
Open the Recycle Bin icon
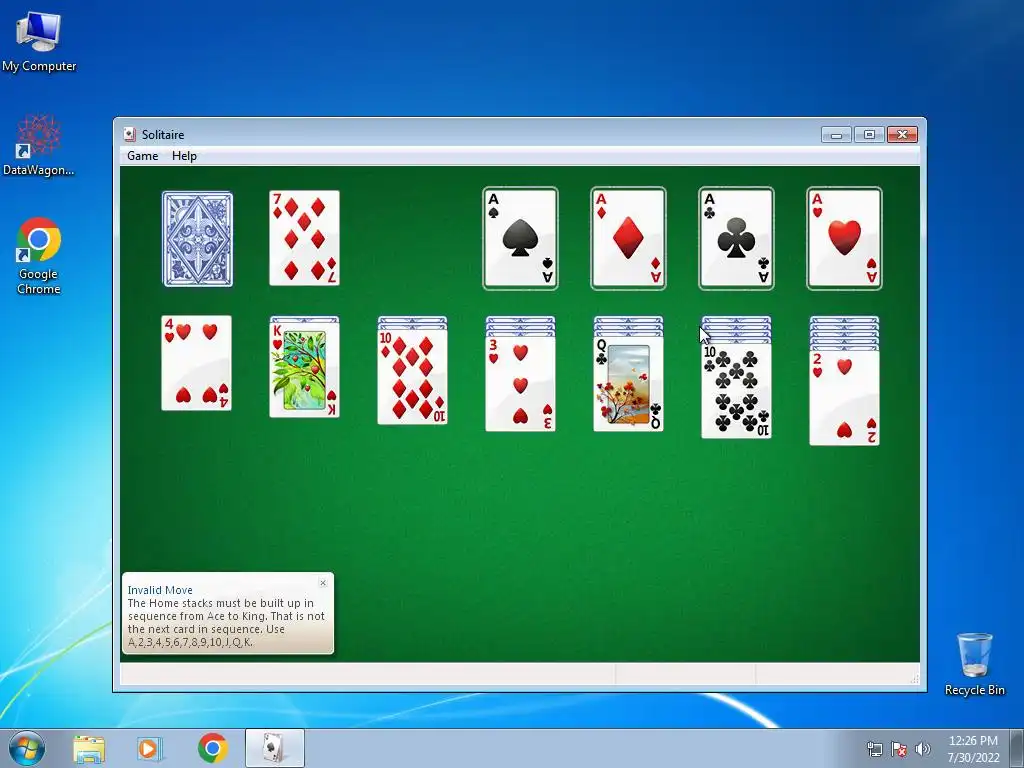[x=974, y=664]
